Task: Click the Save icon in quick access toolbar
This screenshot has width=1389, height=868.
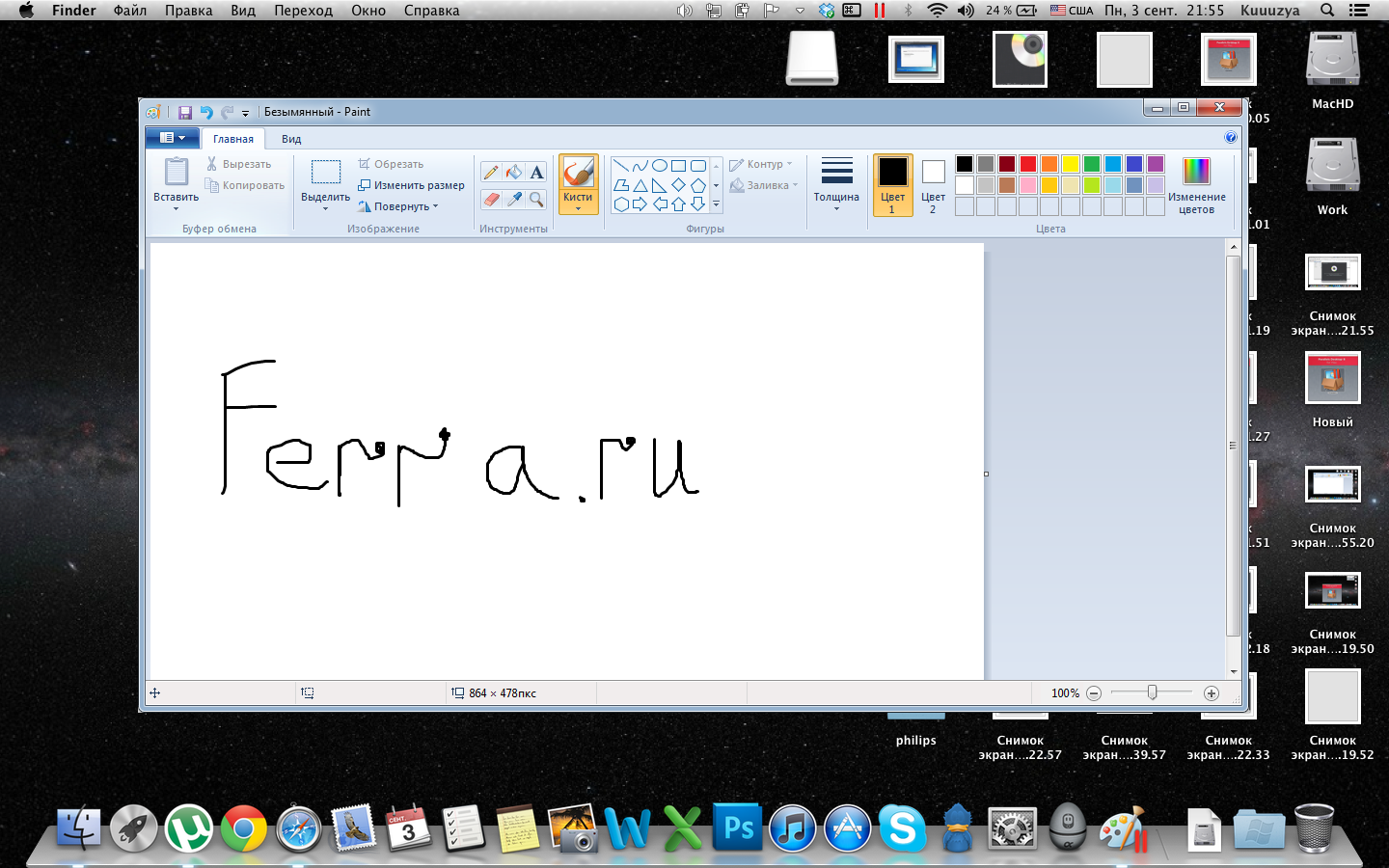Action: (185, 113)
